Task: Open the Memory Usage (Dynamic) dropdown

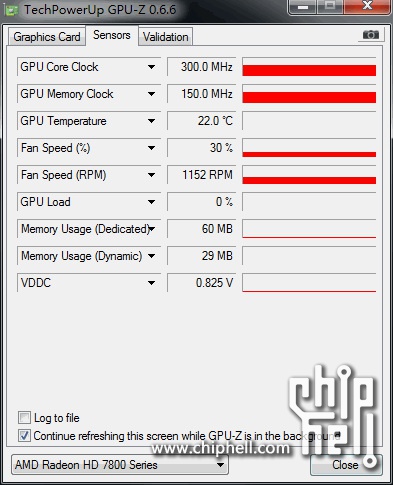Action: point(151,256)
